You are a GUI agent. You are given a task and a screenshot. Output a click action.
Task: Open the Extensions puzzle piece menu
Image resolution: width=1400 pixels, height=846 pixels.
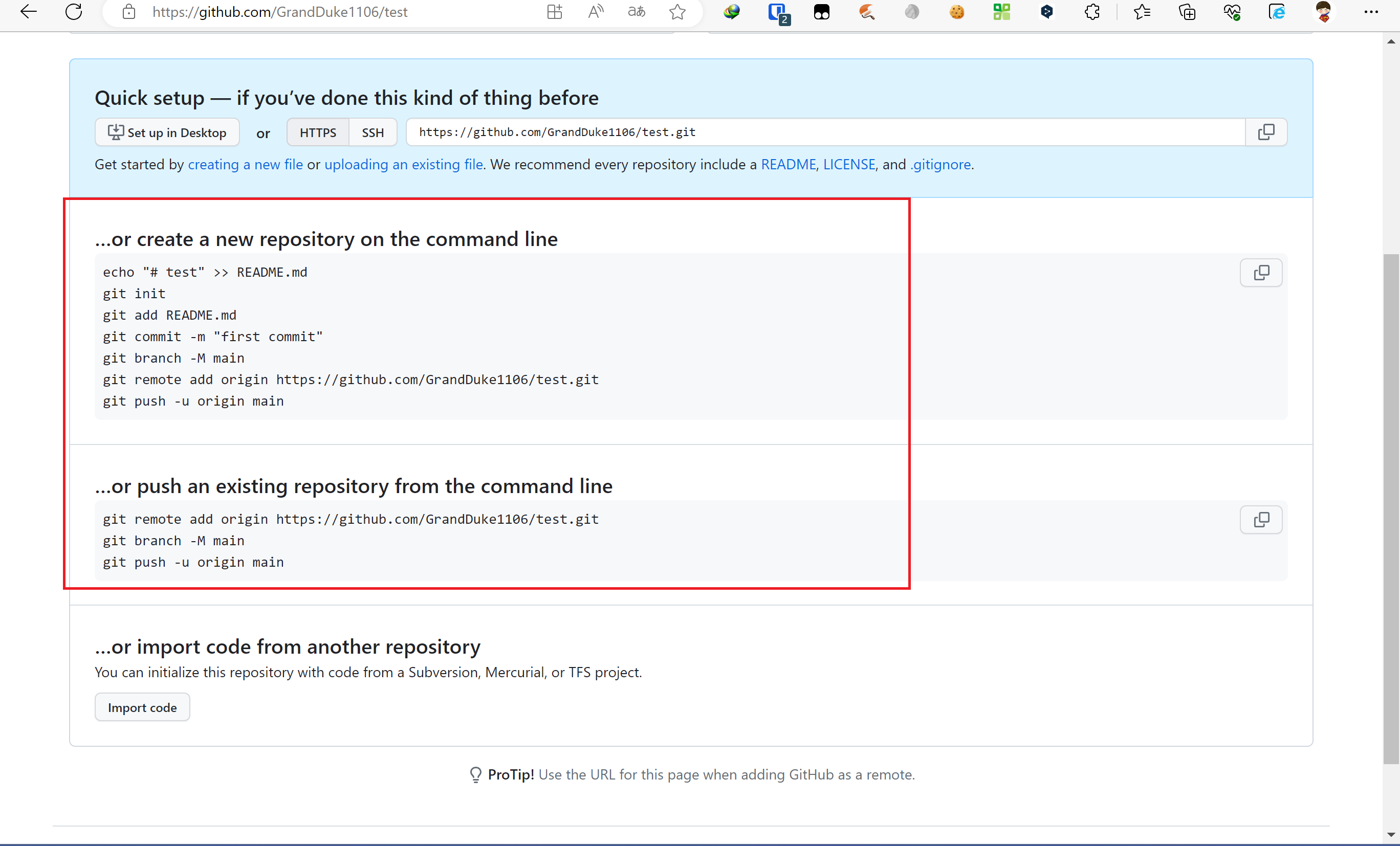click(x=1092, y=12)
